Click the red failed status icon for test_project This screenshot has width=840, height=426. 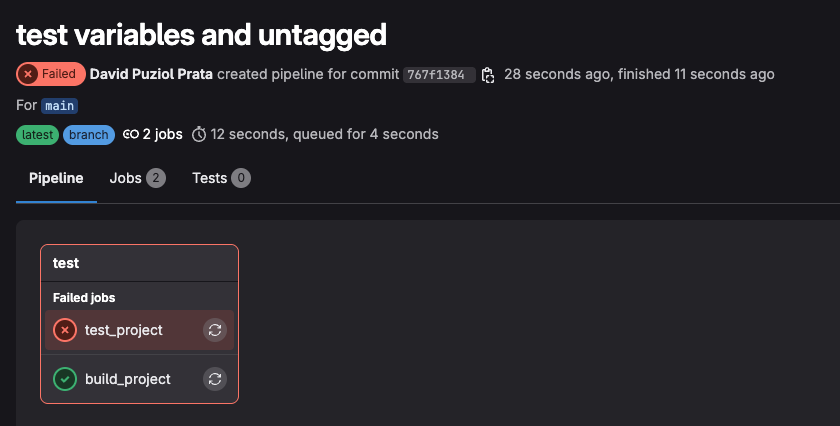click(65, 330)
